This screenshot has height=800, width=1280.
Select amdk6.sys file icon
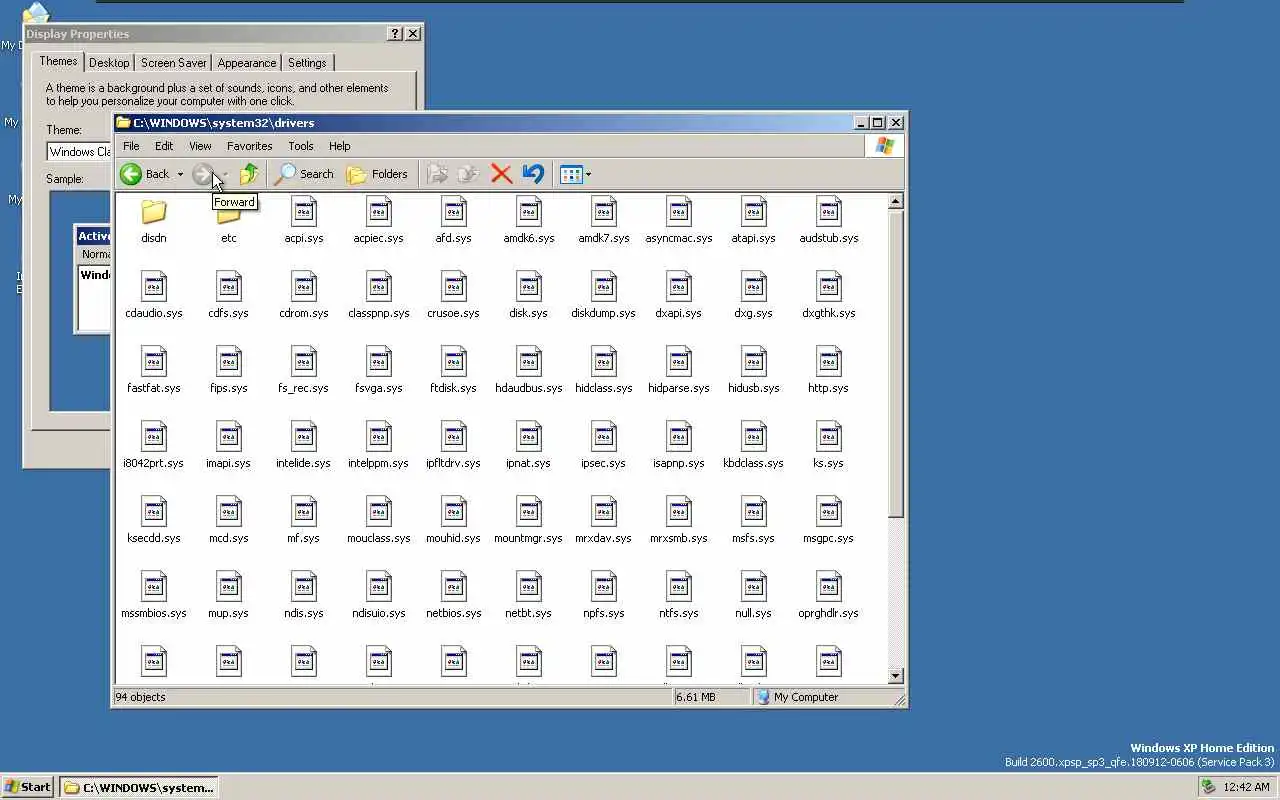(529, 212)
